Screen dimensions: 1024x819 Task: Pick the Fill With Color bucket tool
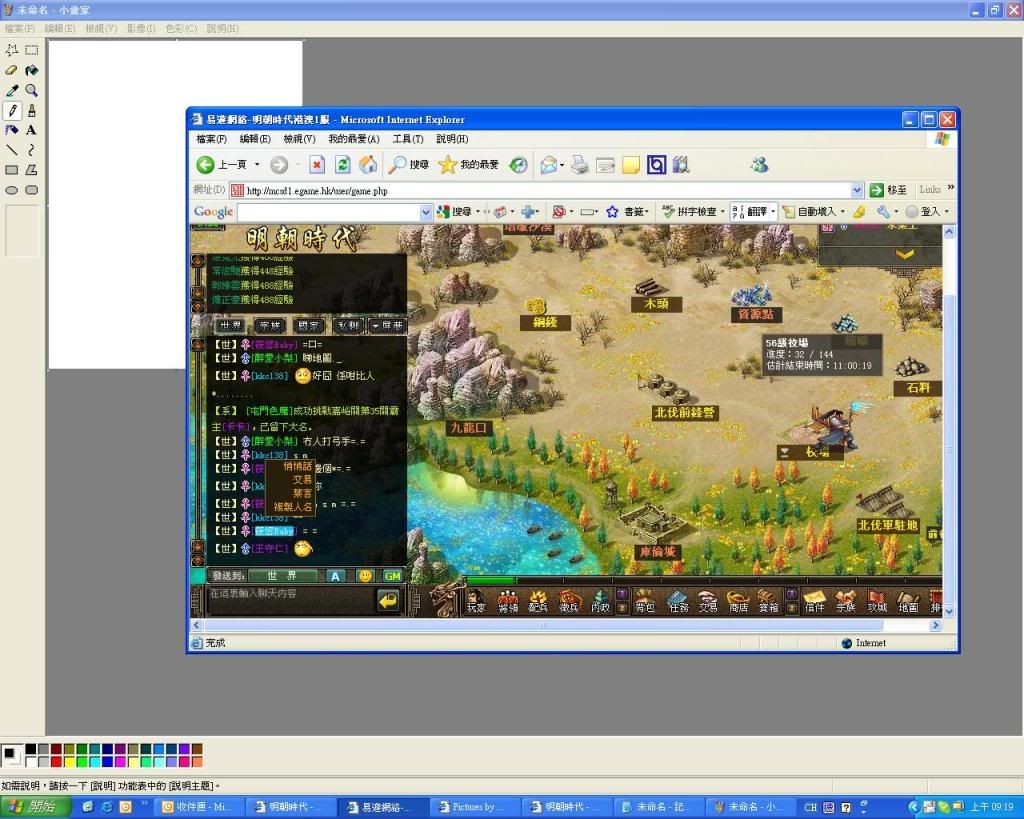31,71
